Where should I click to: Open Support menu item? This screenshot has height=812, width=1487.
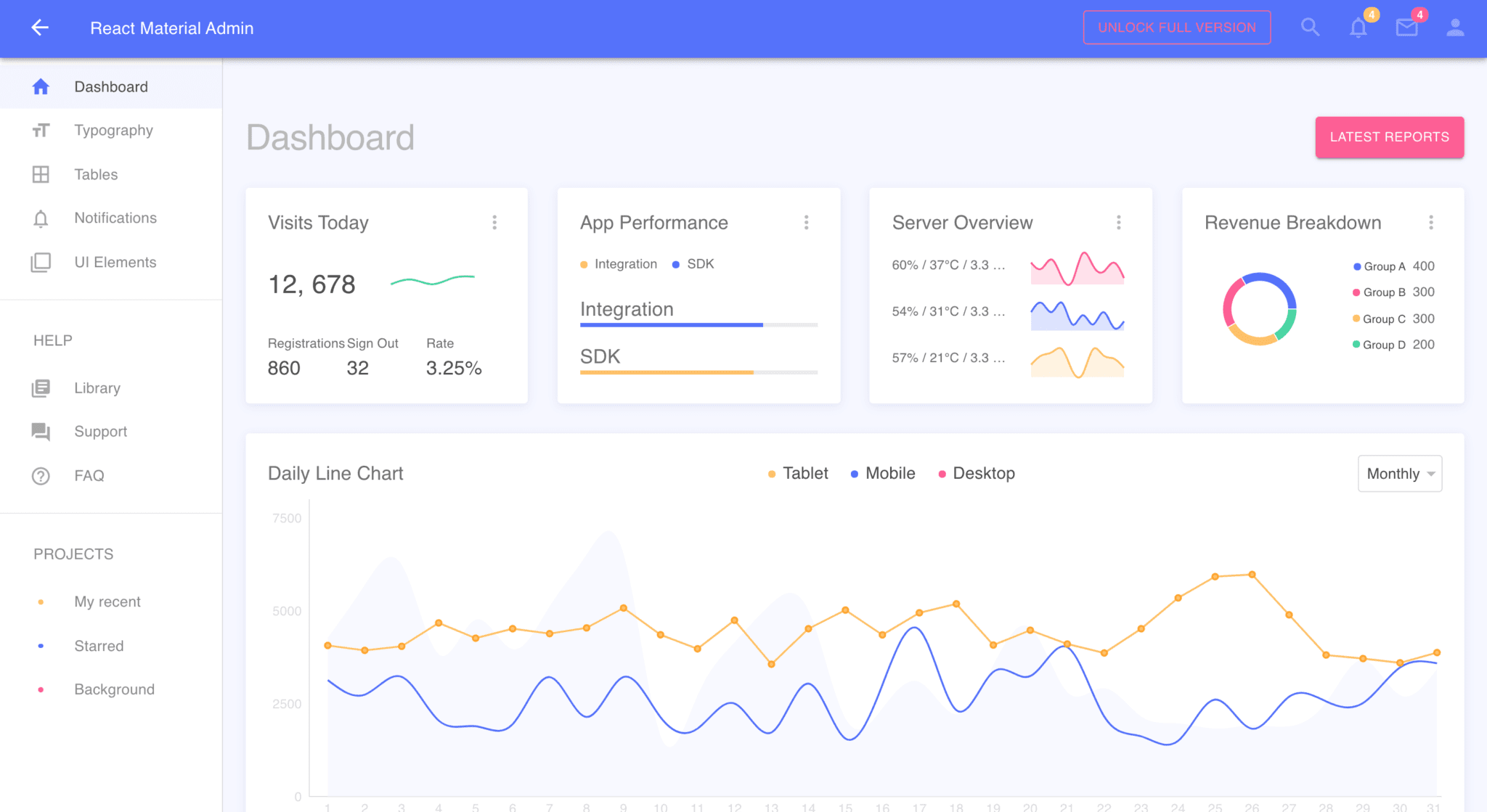tap(111, 432)
